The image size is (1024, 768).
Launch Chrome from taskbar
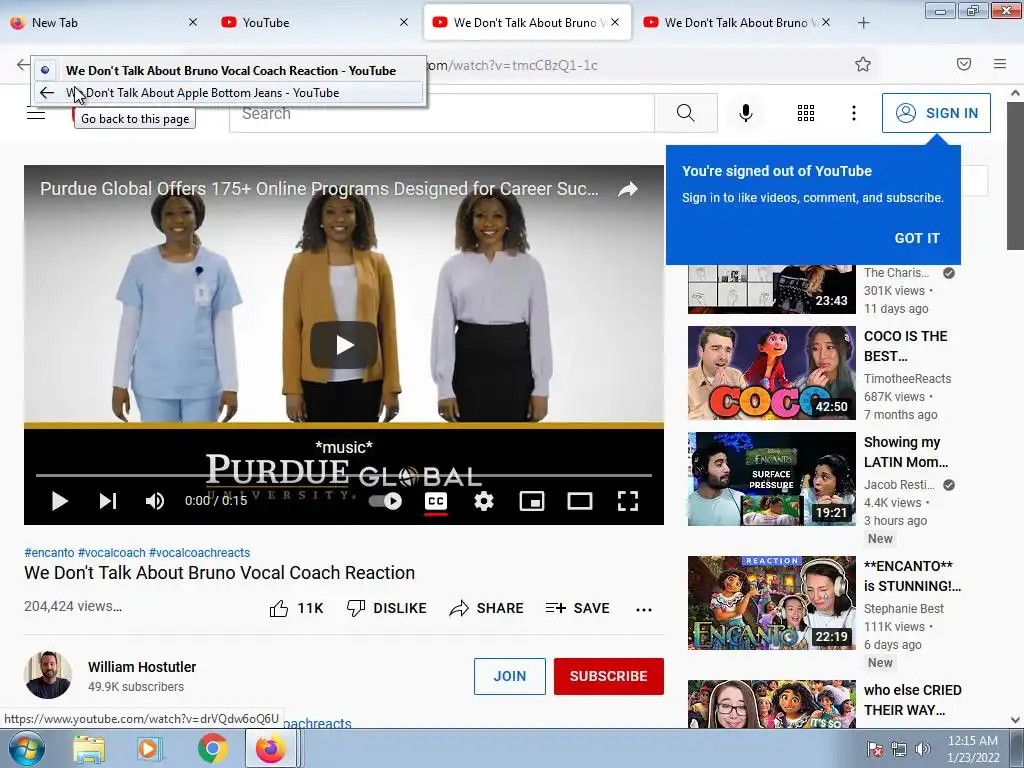[x=212, y=749]
